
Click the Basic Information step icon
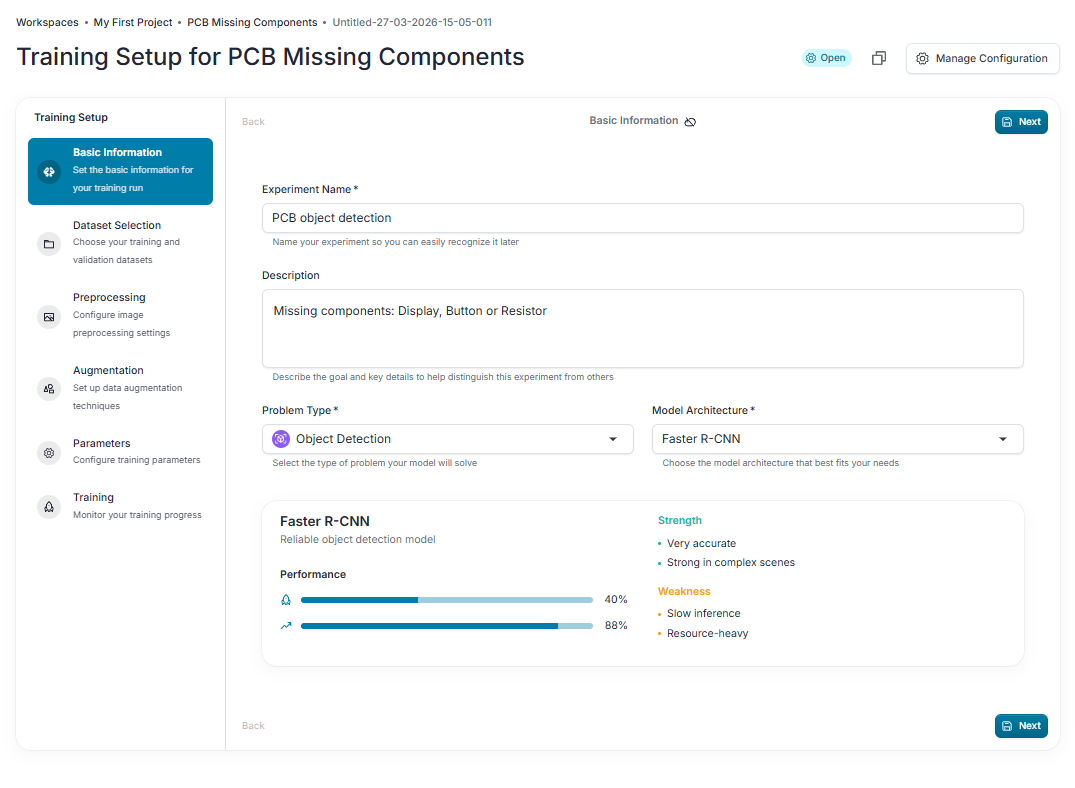49,171
